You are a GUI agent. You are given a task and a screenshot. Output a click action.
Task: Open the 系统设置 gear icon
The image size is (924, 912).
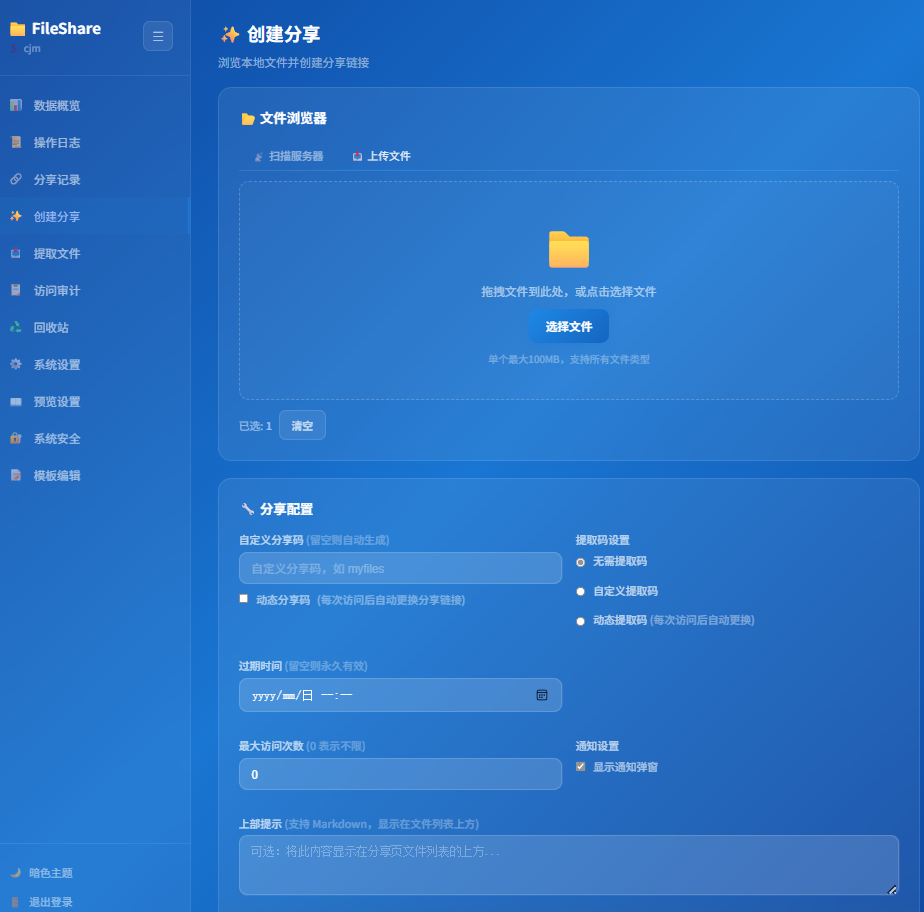[x=16, y=364]
